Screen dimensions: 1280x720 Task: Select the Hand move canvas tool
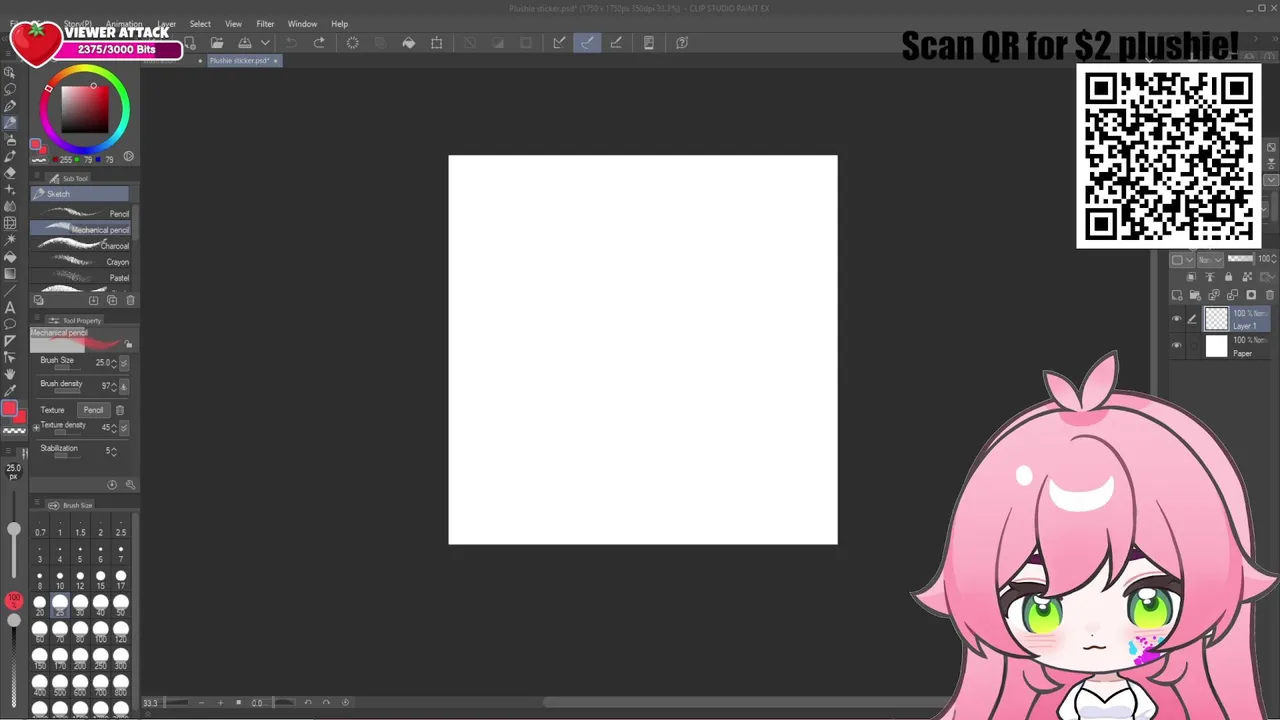pos(9,374)
